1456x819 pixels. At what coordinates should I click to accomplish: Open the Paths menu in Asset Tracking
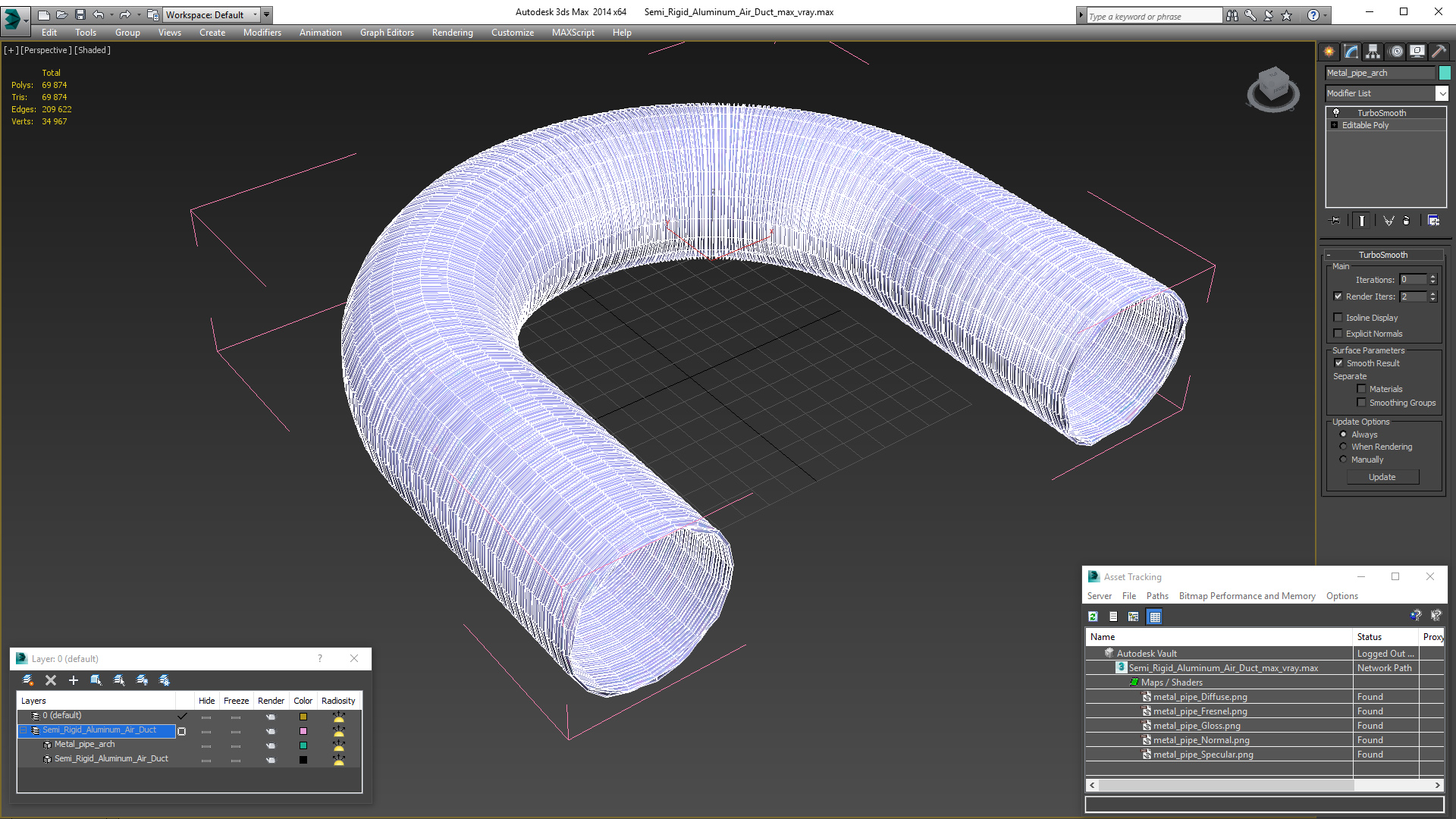(1157, 596)
